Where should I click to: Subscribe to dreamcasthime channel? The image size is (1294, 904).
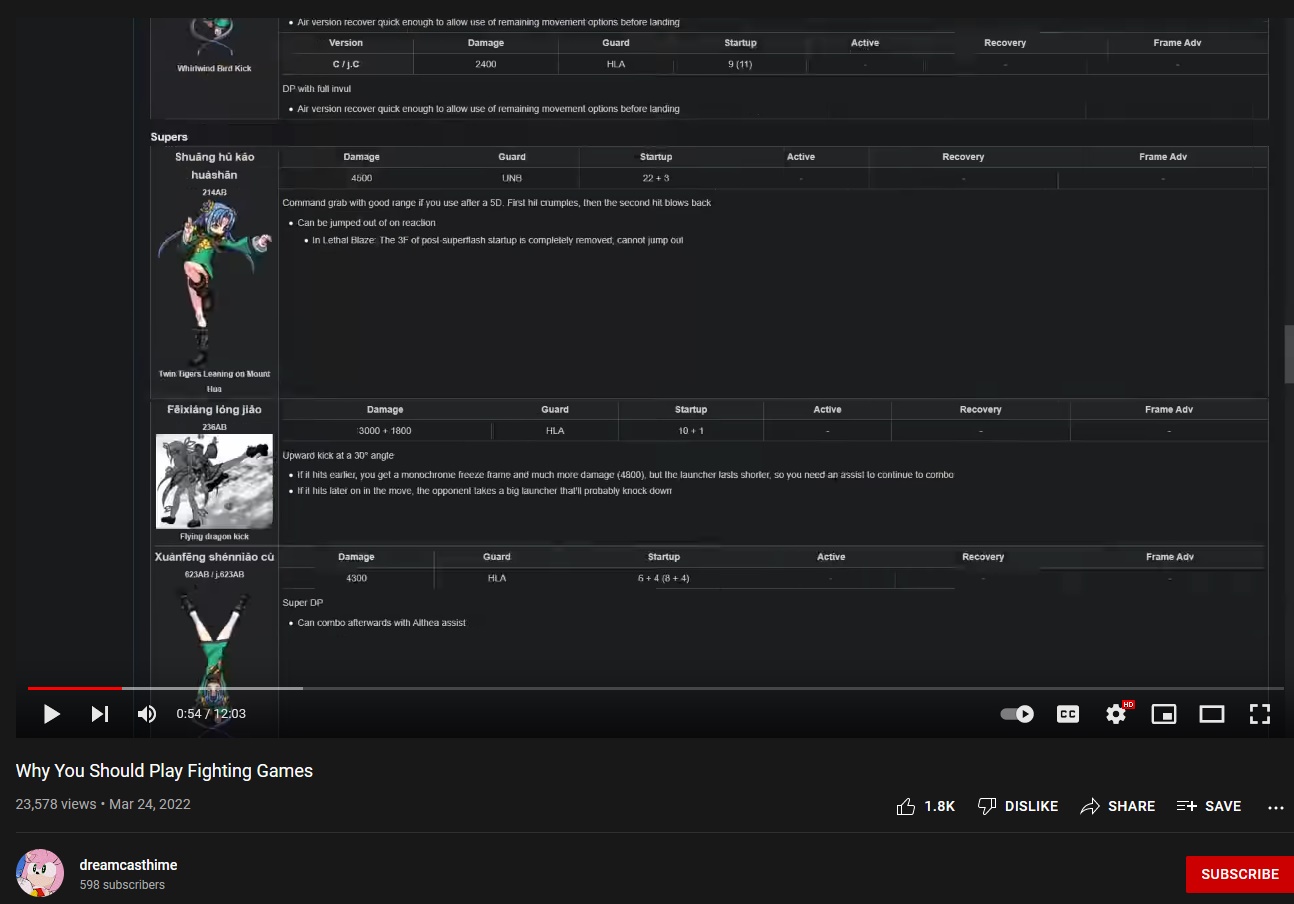click(1240, 874)
